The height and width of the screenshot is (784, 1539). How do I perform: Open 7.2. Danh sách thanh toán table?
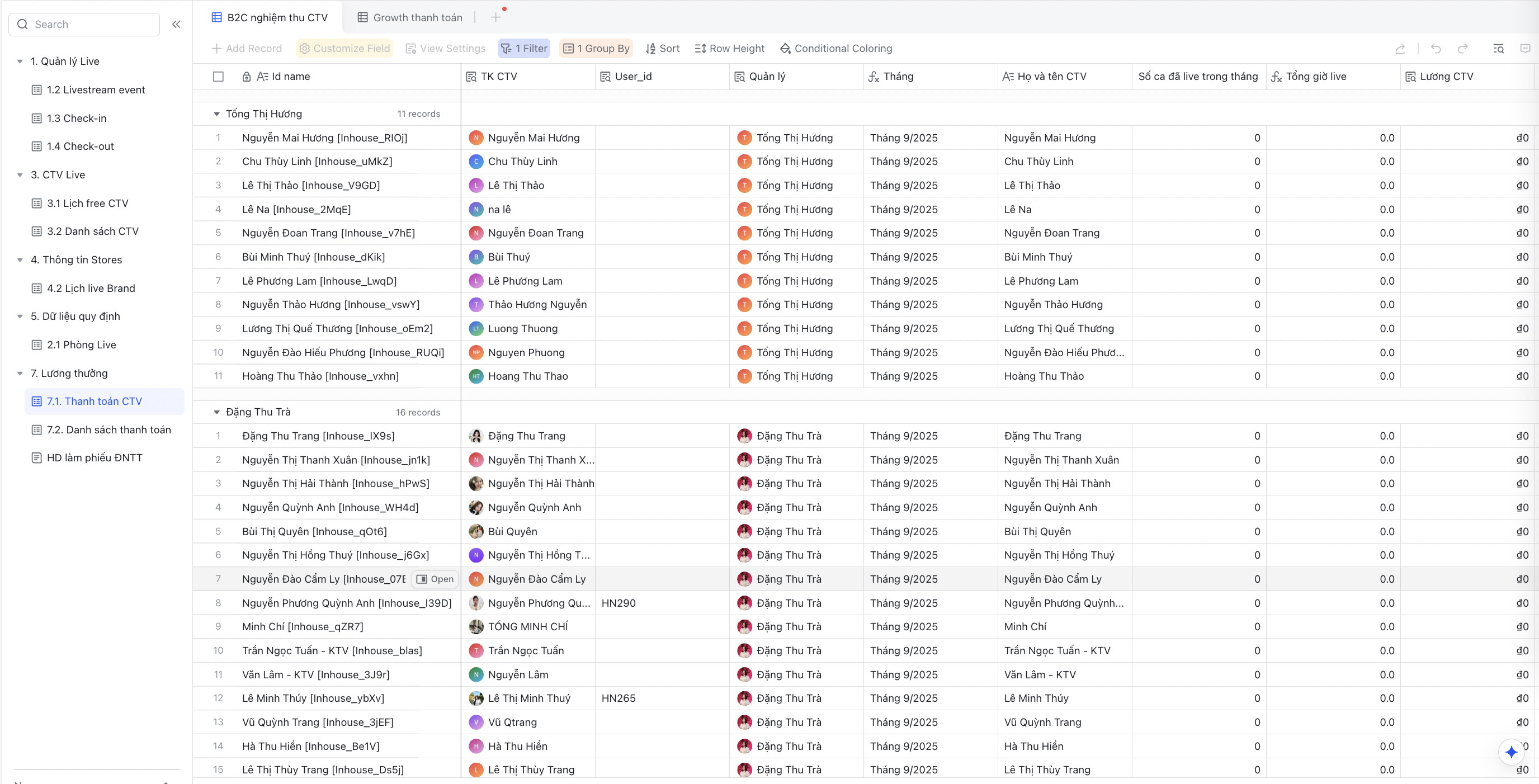(108, 429)
